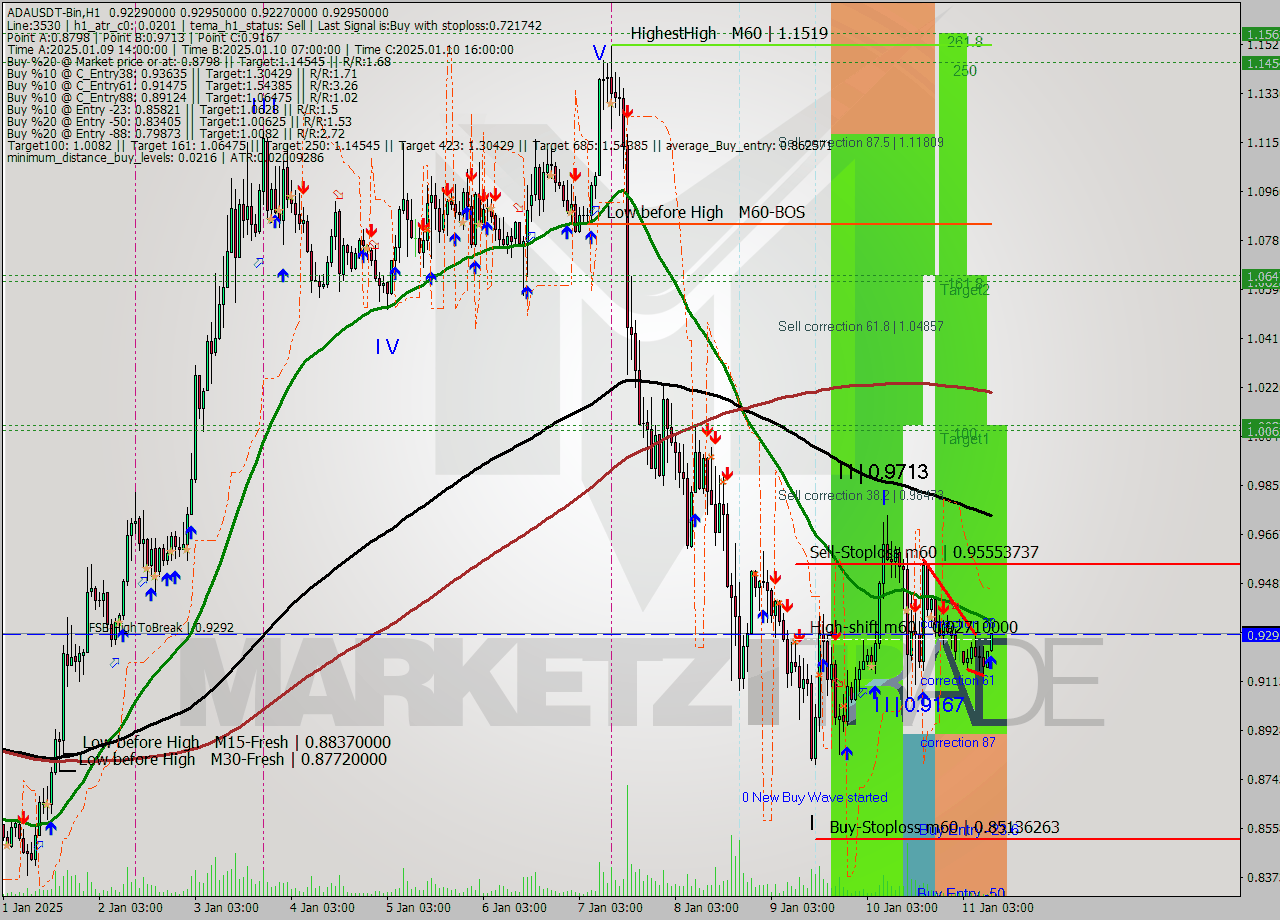
Task: Click the blue 'V' wave label at the peak
Action: point(599,52)
